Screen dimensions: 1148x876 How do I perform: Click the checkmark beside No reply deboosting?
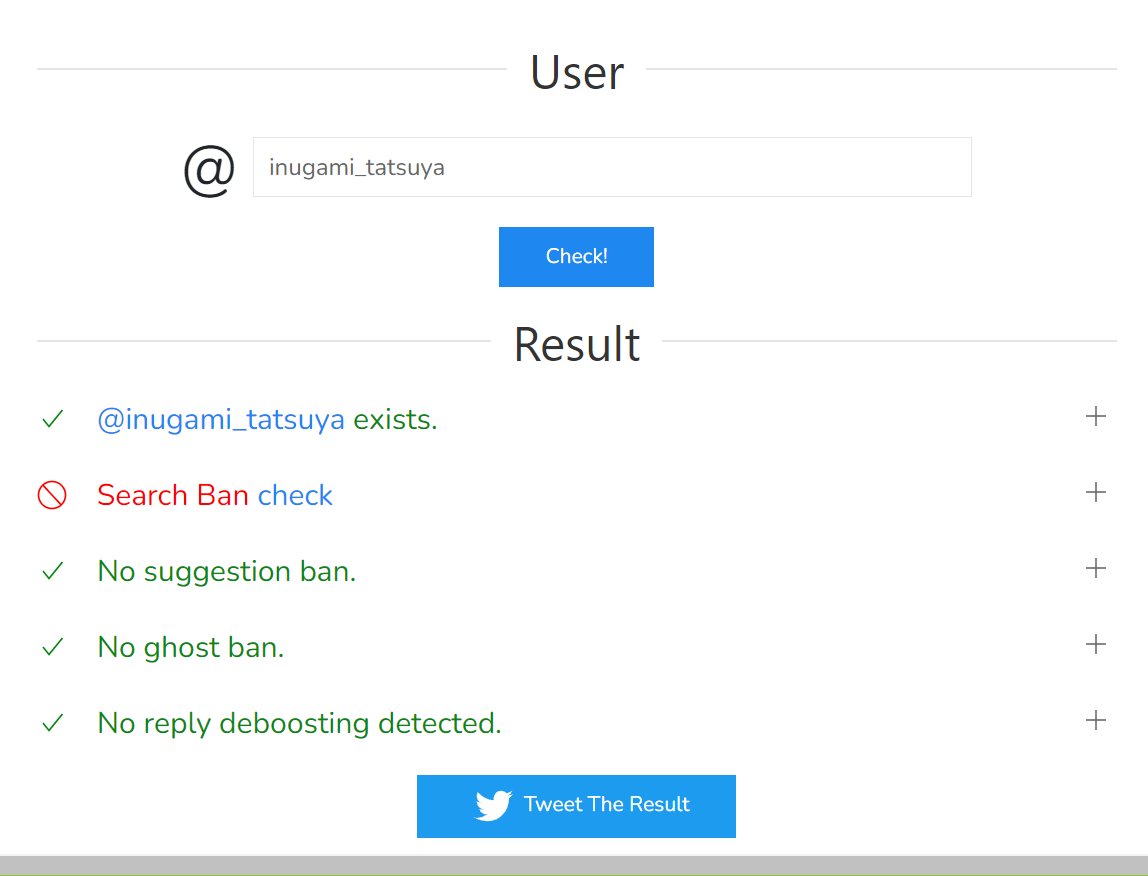(x=53, y=723)
